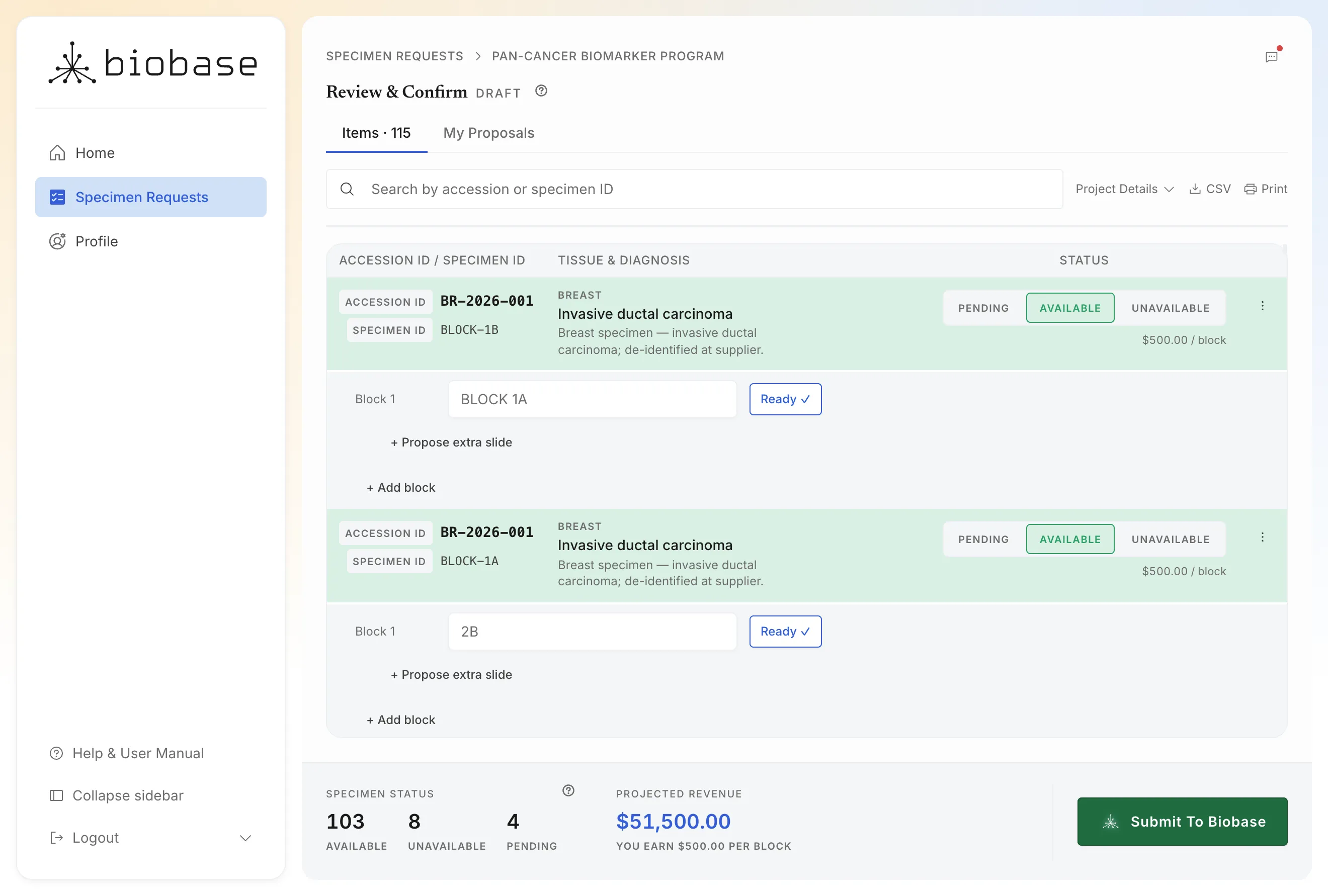Propose an extra slide under BLOCK 1A
The width and height of the screenshot is (1328, 896).
click(x=451, y=442)
